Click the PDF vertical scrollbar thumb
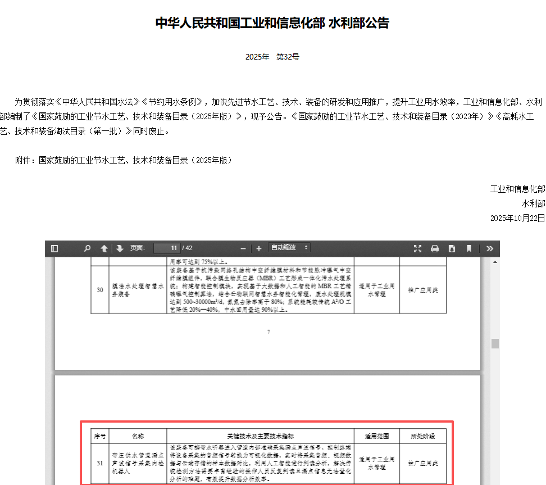The height and width of the screenshot is (485, 546). 495,344
